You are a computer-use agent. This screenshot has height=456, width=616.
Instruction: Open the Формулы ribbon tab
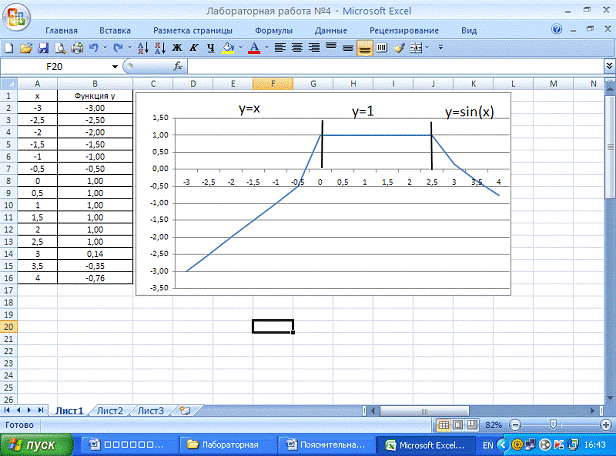coord(273,31)
